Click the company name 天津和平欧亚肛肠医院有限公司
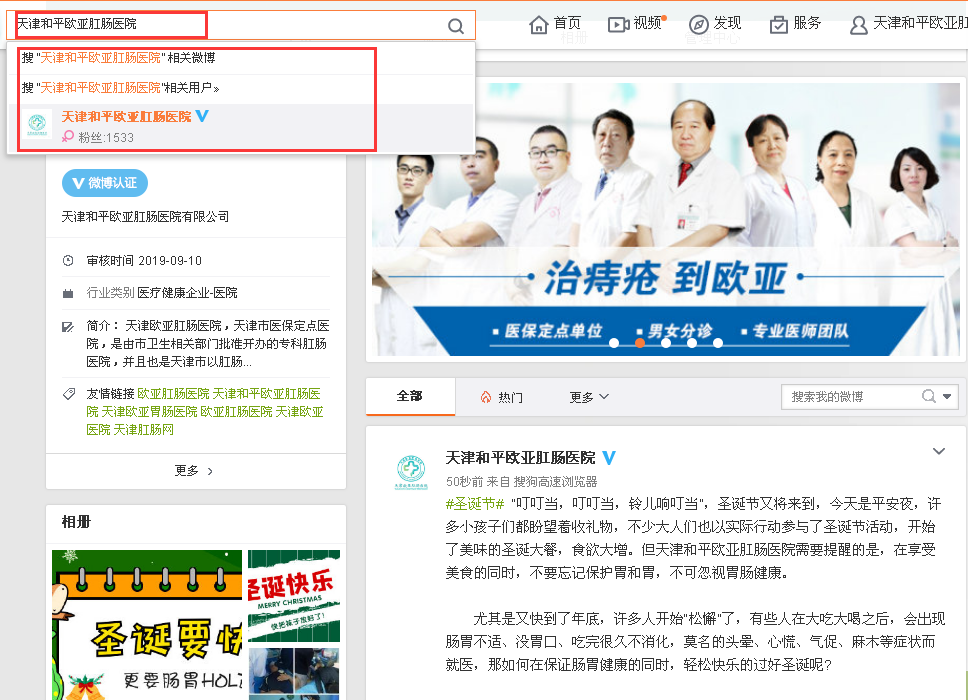This screenshot has height=700, width=968. pyautogui.click(x=145, y=217)
